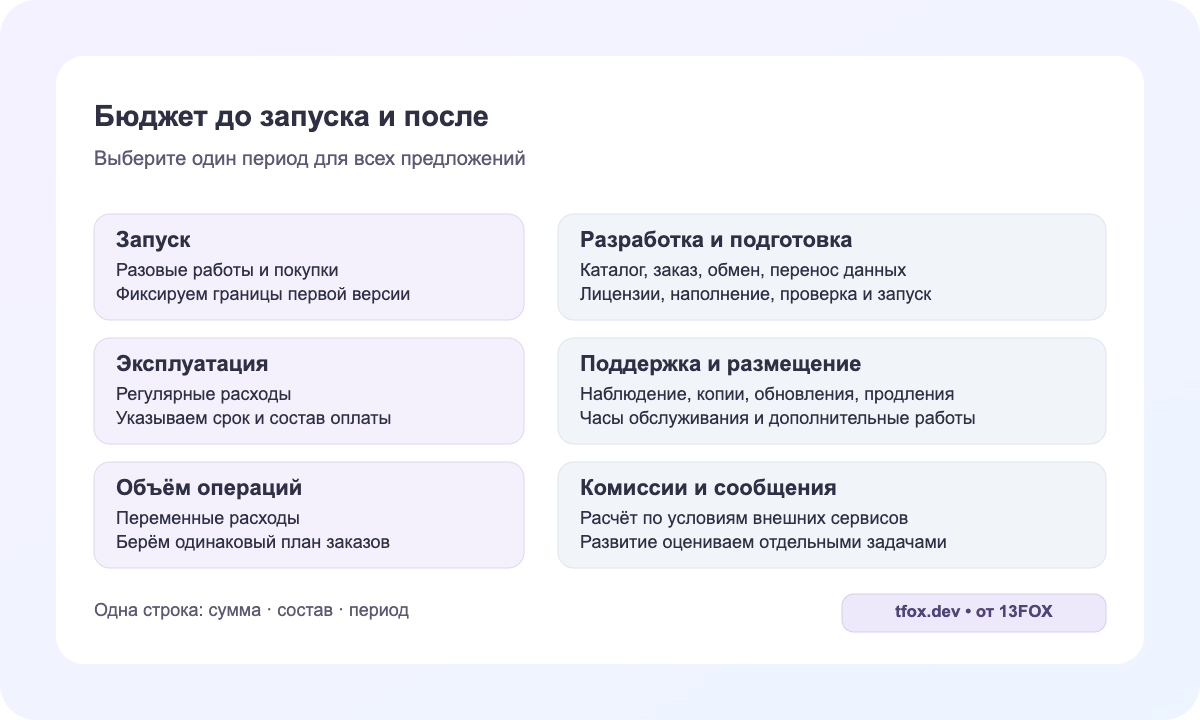Click text Развитие оцениваем отдельными задачами
Screen dimensions: 1200x720
(x=763, y=542)
